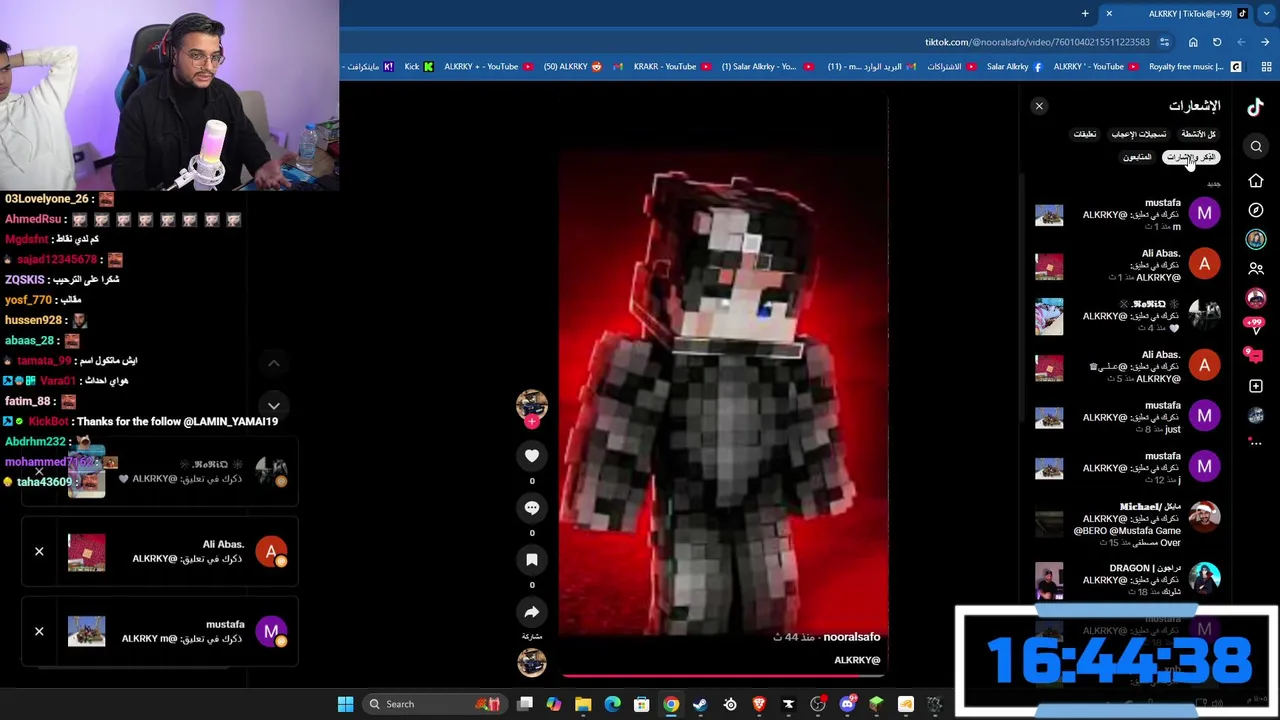
Task: Open the Windows Start menu
Action: [345, 704]
